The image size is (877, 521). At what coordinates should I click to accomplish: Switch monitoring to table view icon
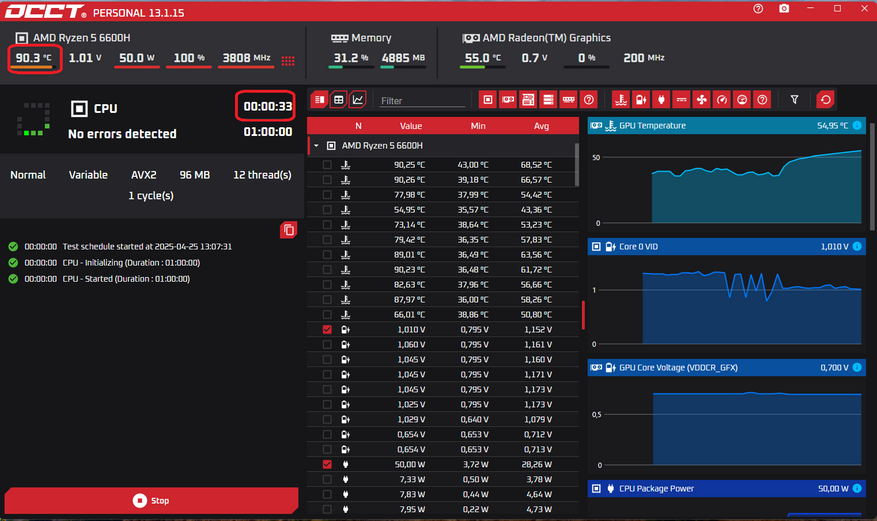click(338, 100)
